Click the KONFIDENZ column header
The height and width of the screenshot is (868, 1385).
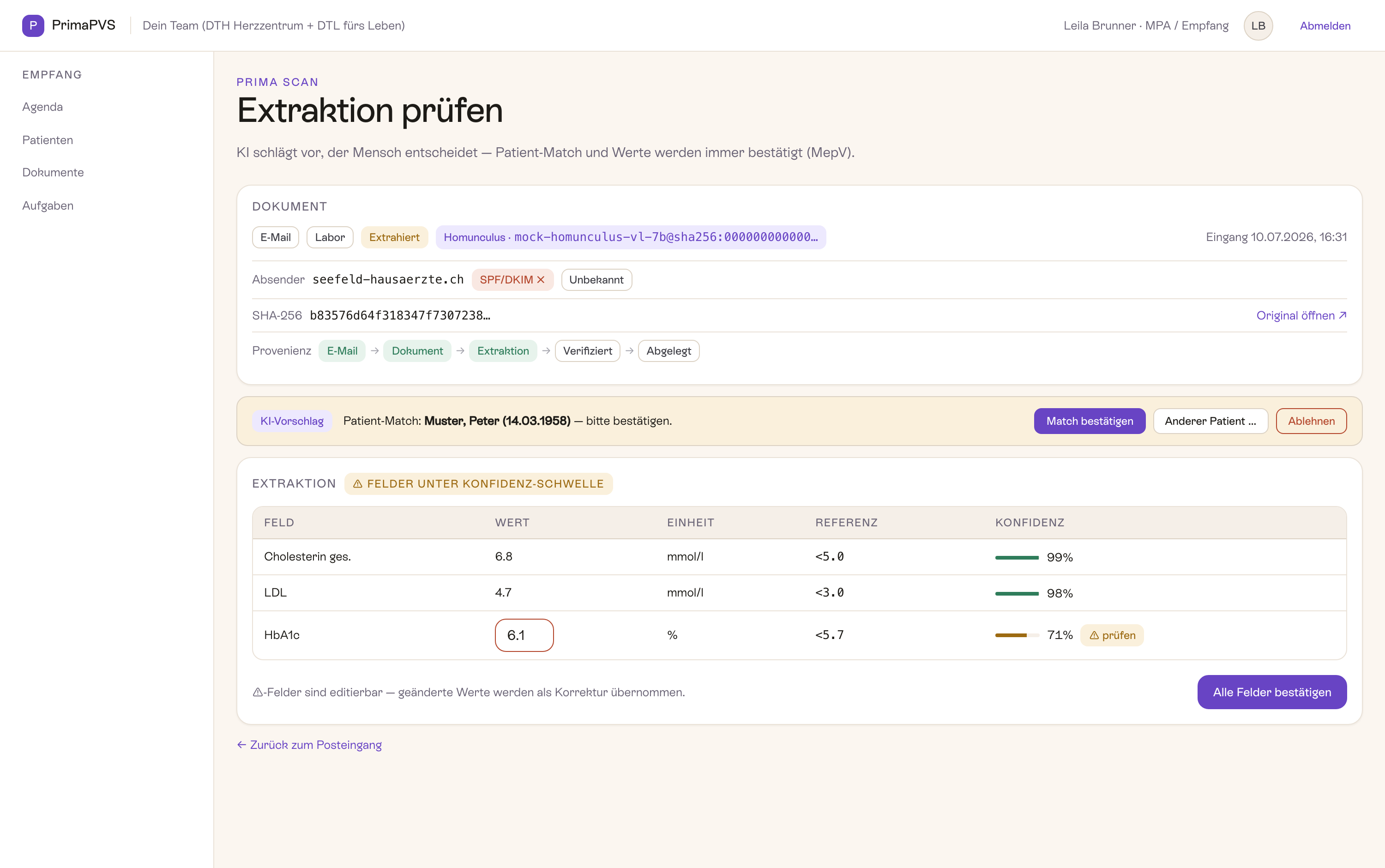1030,522
